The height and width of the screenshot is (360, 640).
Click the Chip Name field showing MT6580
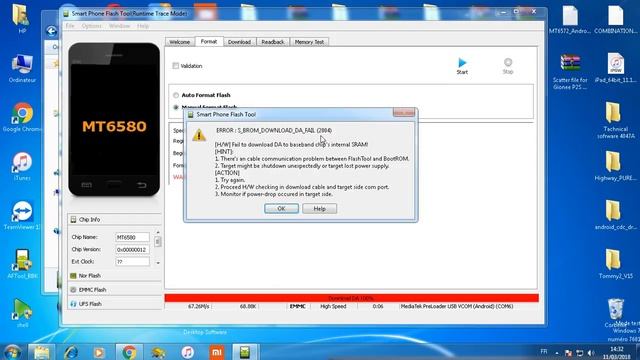click(x=132, y=237)
